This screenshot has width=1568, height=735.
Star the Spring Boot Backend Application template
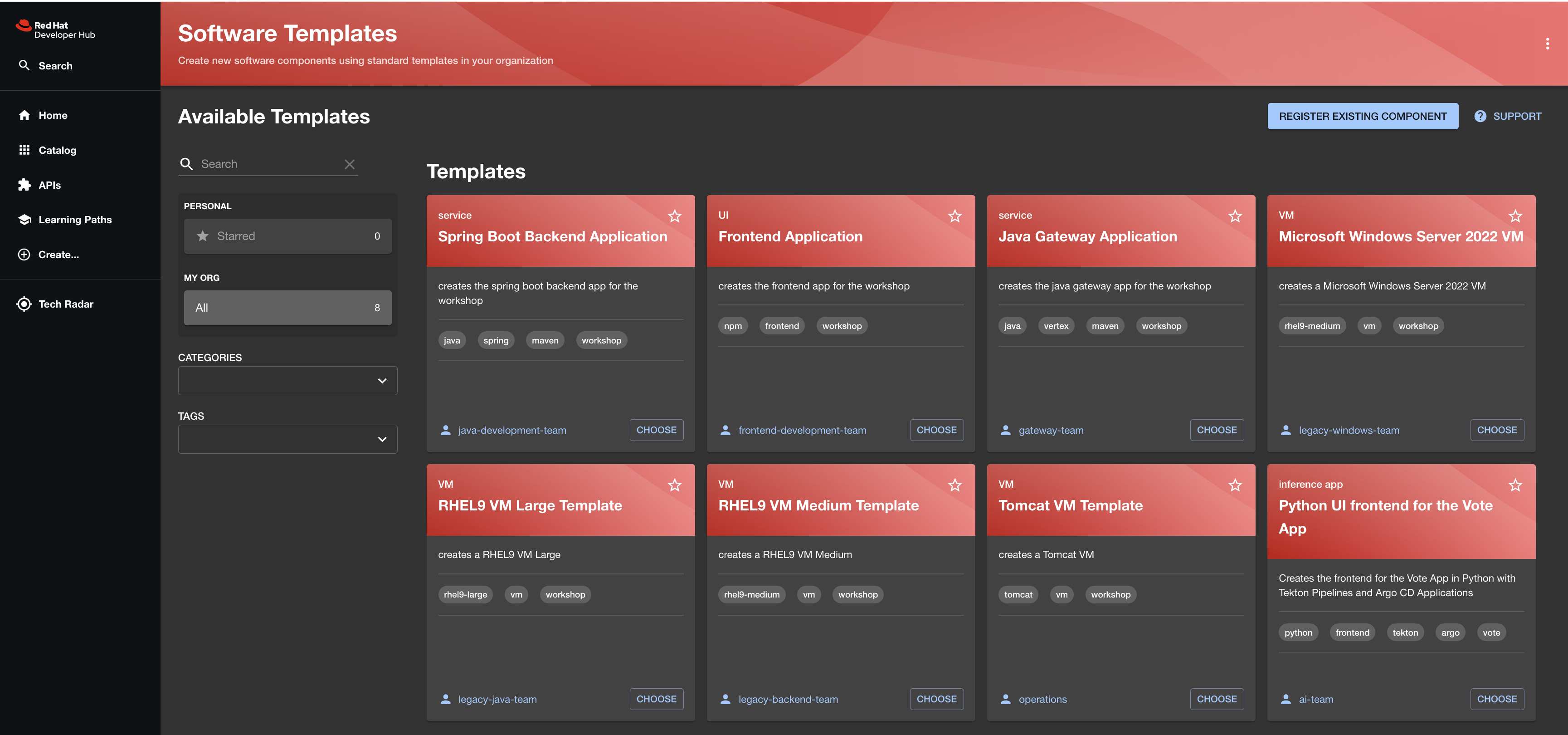coord(674,216)
